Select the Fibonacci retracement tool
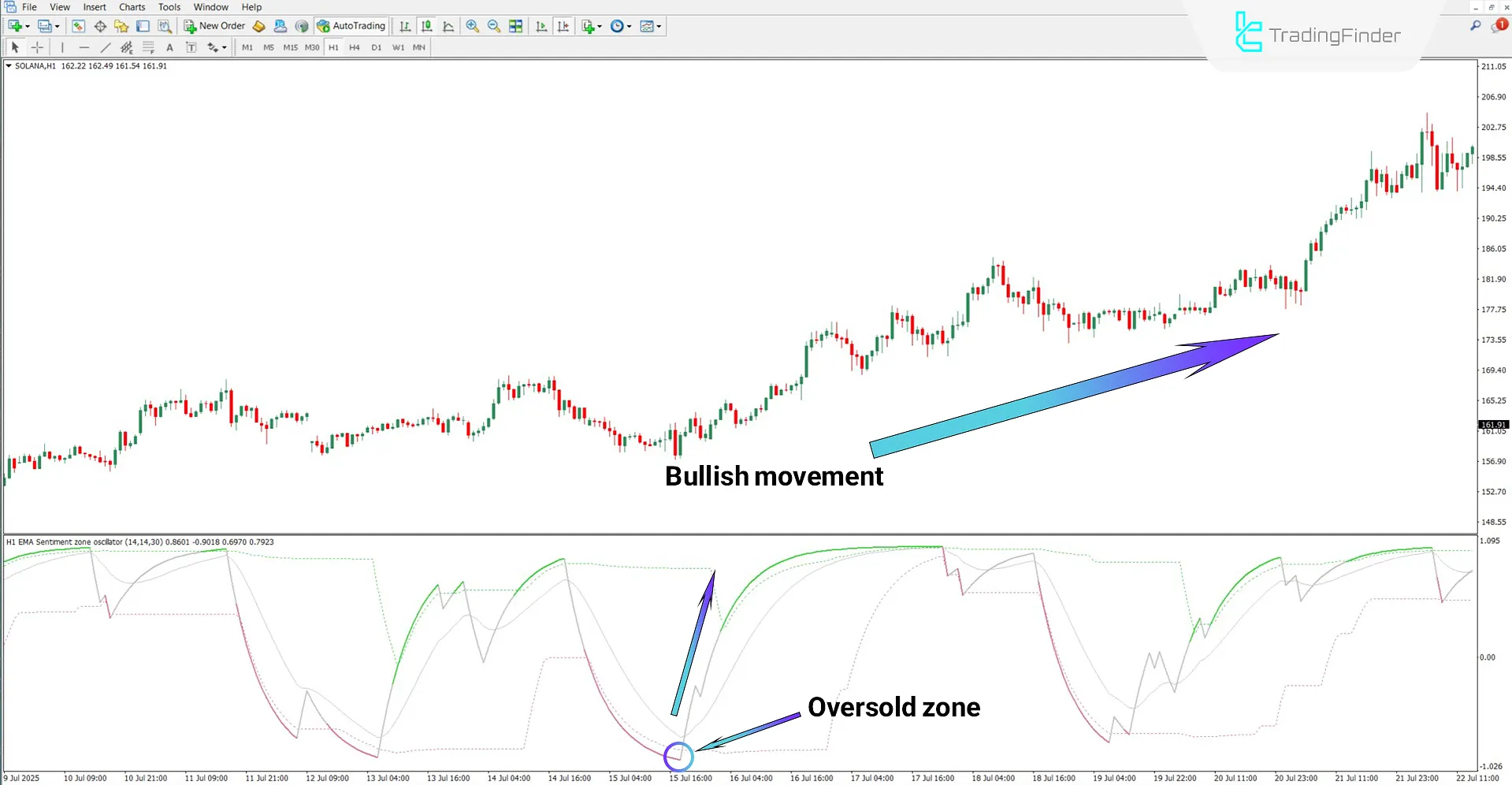 click(148, 47)
